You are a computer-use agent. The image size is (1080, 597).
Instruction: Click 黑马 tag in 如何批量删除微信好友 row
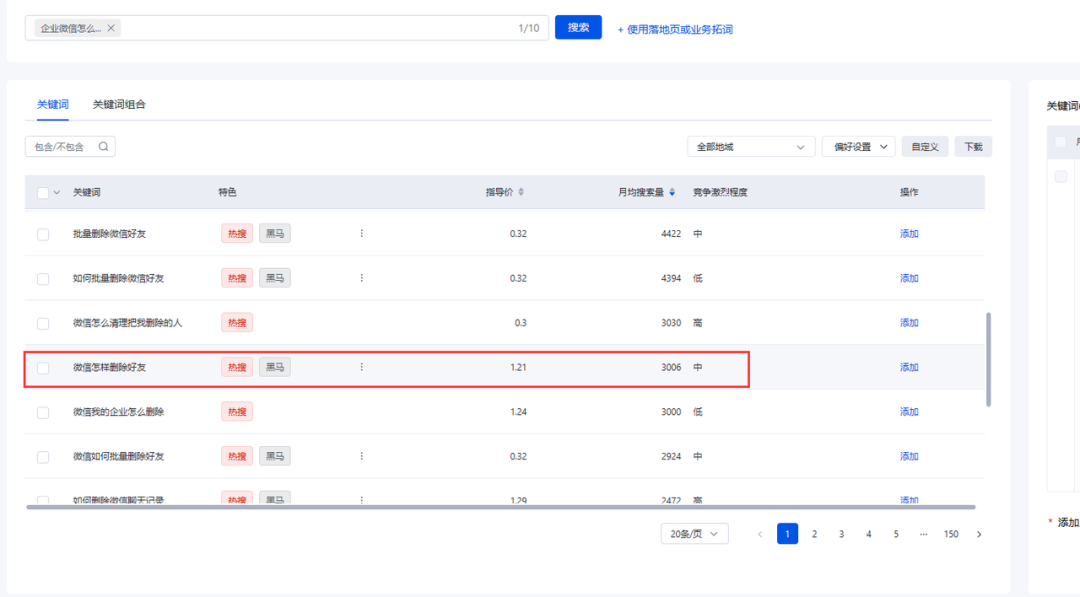tap(275, 278)
